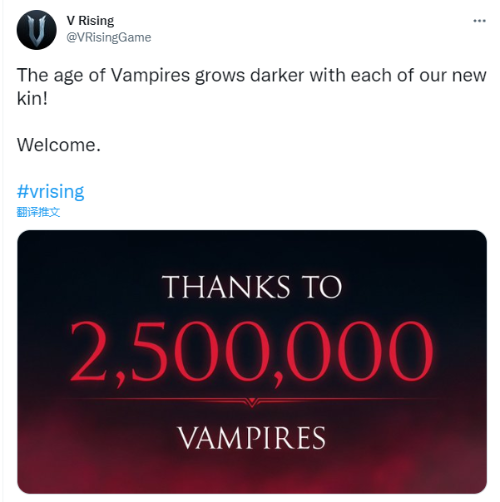Click the 翻译推文 translate tweet link

click(x=38, y=212)
